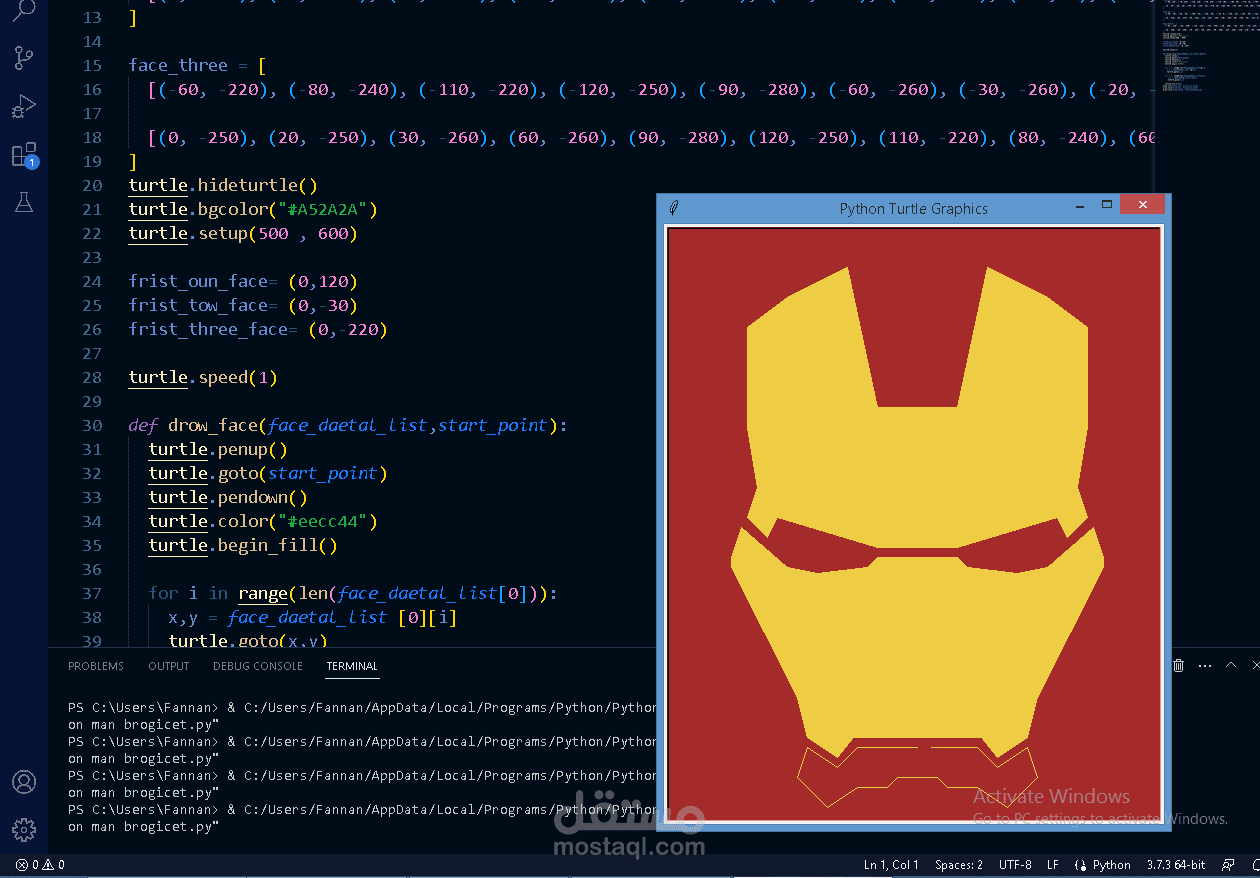
Task: Open the Run and Debug view
Action: (24, 106)
